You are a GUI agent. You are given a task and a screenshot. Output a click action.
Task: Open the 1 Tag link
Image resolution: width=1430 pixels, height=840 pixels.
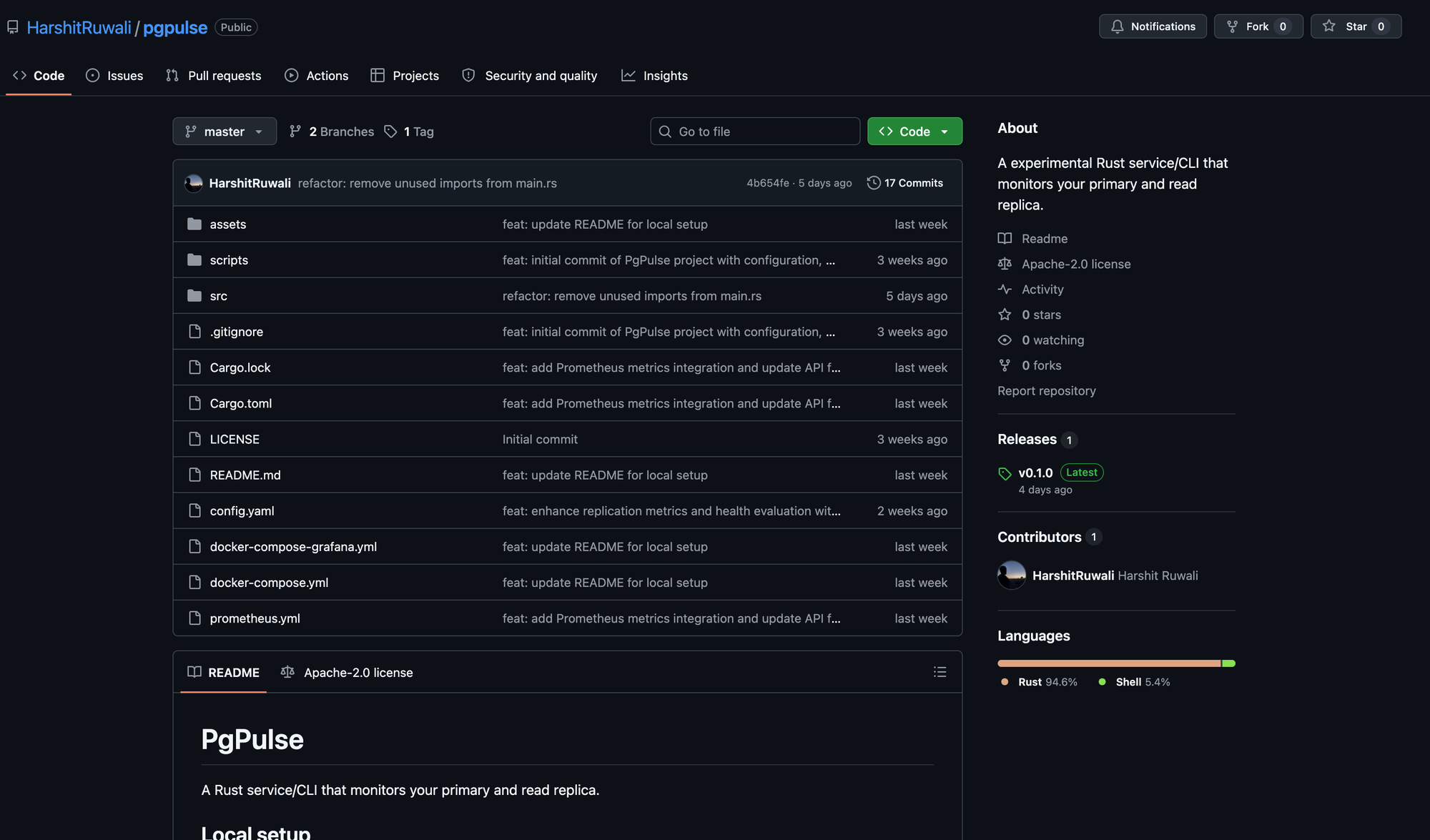click(409, 132)
